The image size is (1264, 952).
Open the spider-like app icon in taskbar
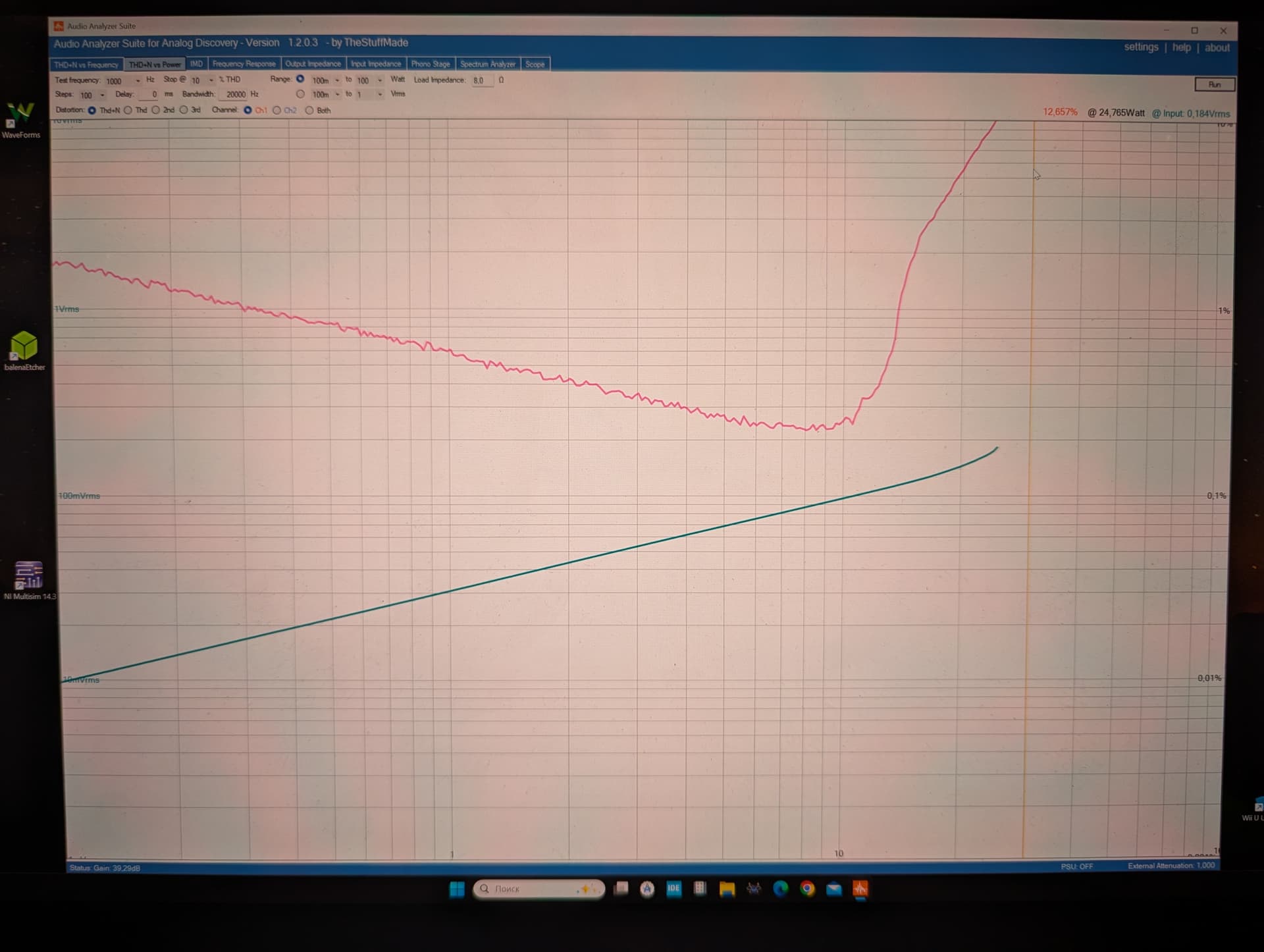(754, 889)
